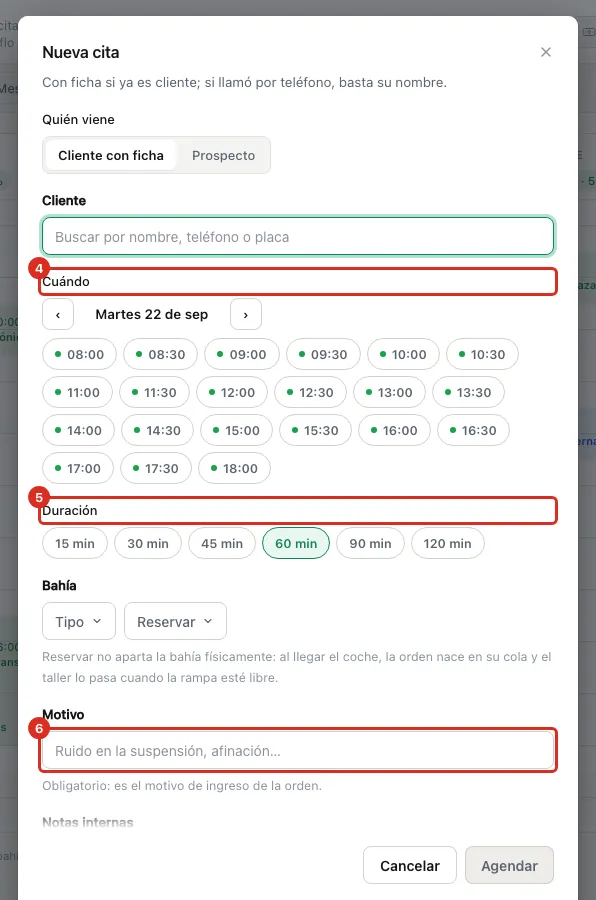Select the Cliente con ficha tab

111,156
